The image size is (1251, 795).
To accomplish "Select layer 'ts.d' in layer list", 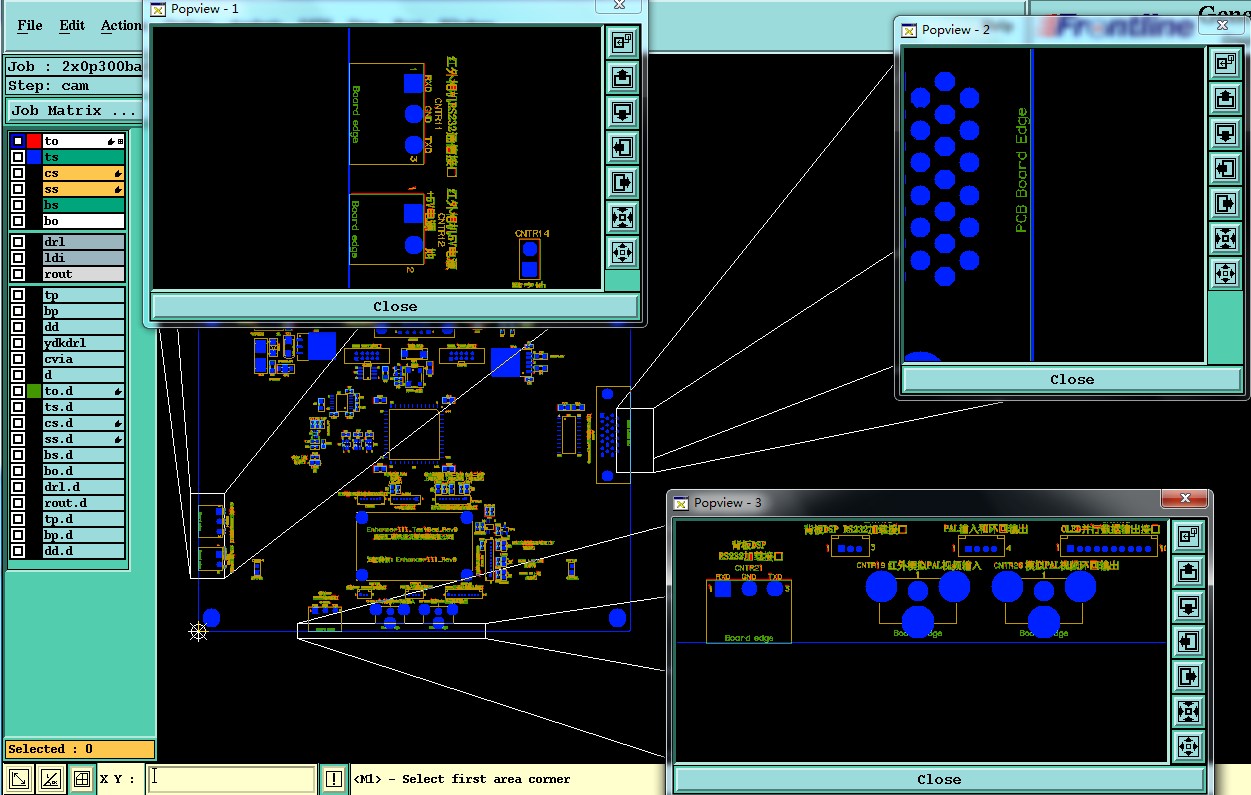I will click(83, 407).
